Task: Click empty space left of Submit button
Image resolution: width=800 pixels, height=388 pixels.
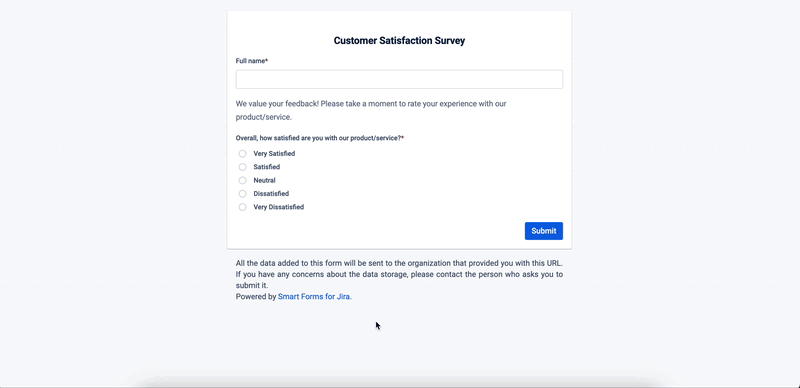Action: coord(378,231)
